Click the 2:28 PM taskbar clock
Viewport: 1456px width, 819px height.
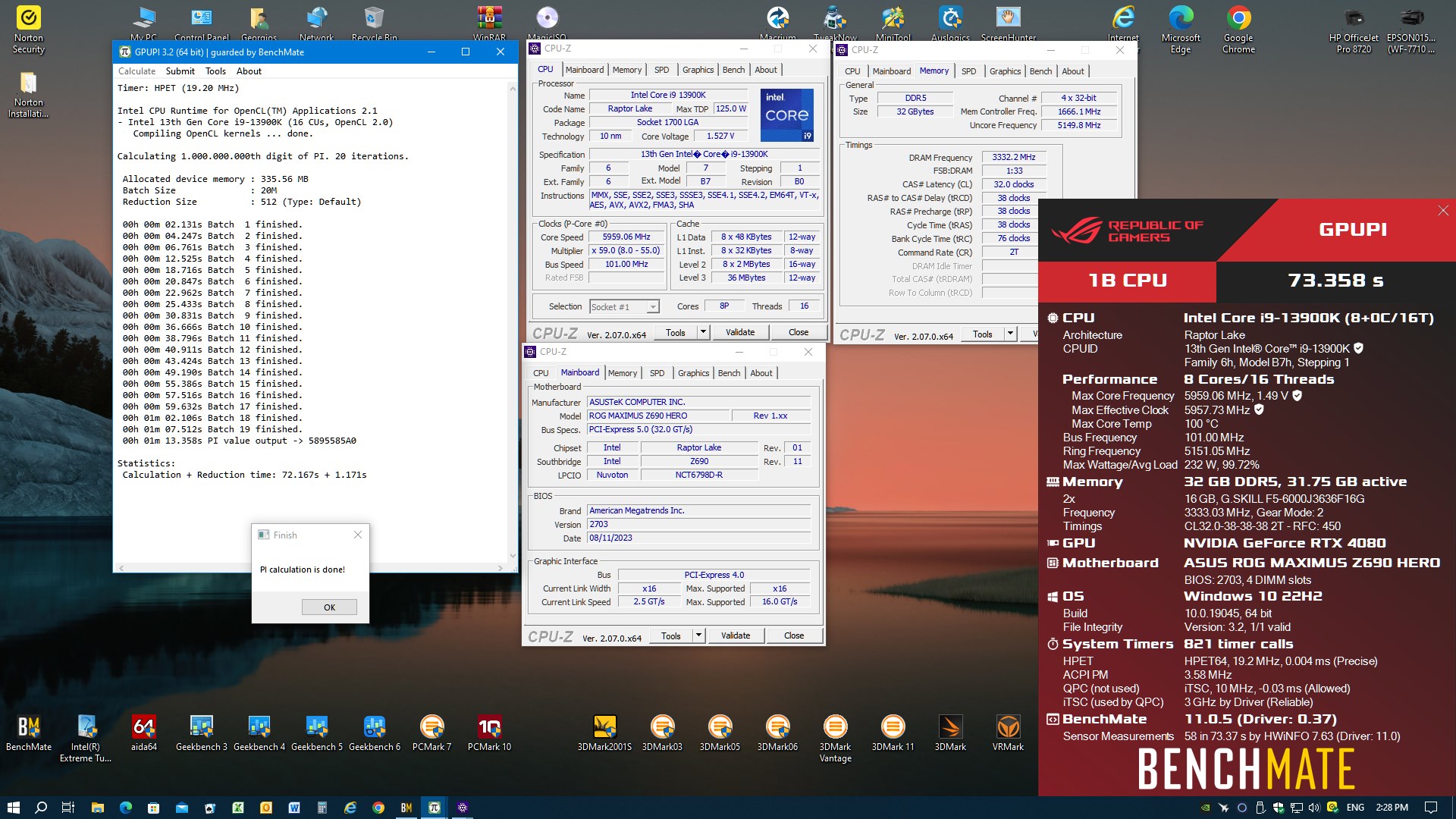(x=1392, y=808)
